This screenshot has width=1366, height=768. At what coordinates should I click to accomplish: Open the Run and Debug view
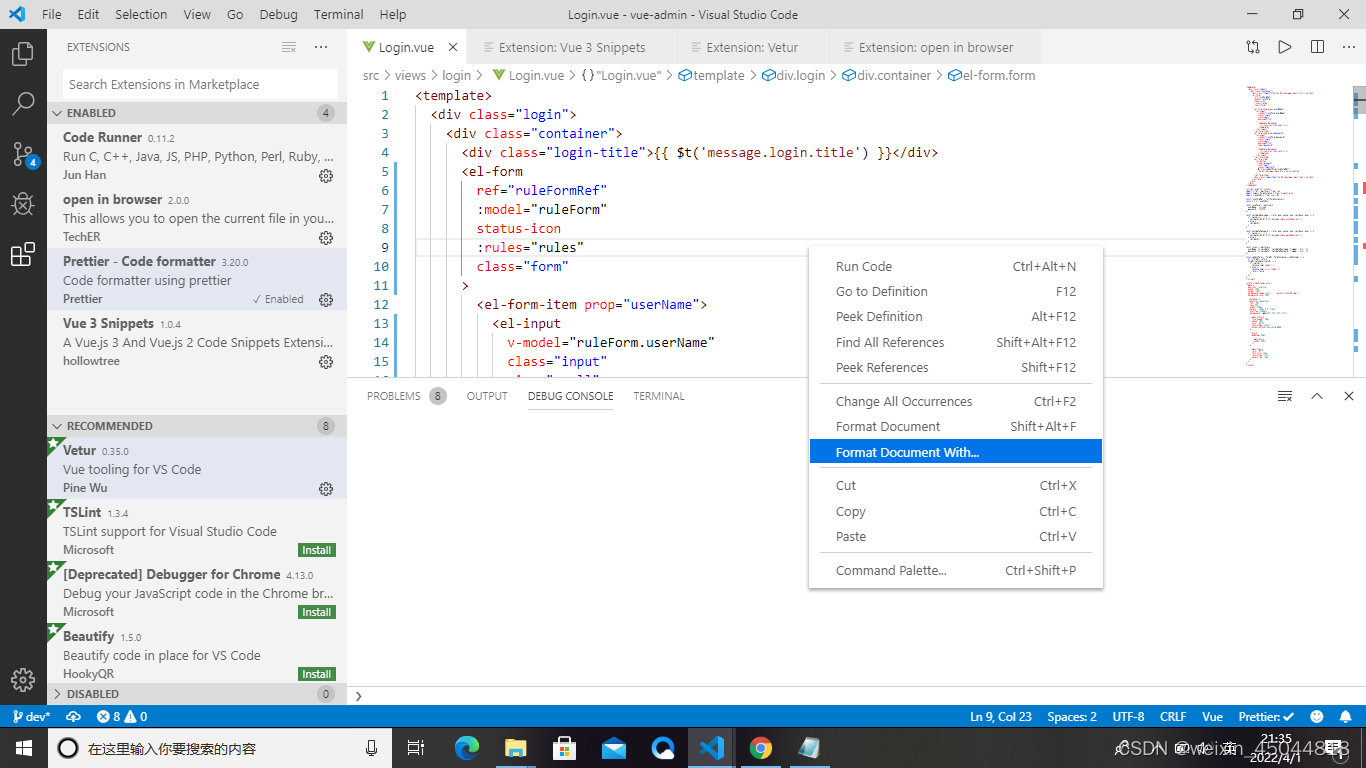(x=22, y=204)
